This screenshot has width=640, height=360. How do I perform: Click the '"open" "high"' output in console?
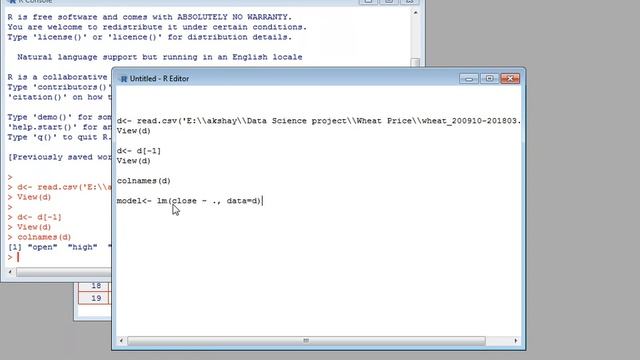[59, 247]
